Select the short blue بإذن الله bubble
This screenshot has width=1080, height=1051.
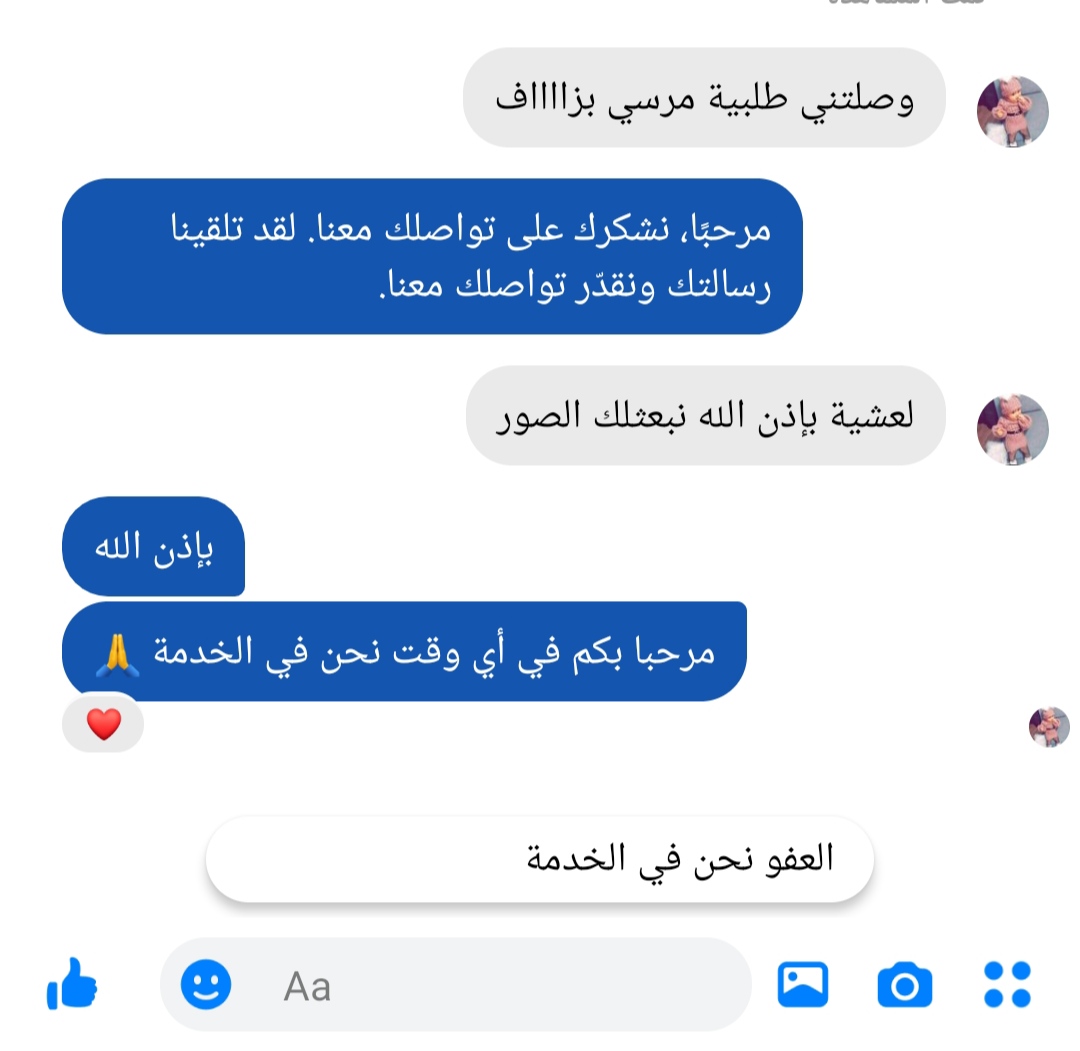point(154,546)
